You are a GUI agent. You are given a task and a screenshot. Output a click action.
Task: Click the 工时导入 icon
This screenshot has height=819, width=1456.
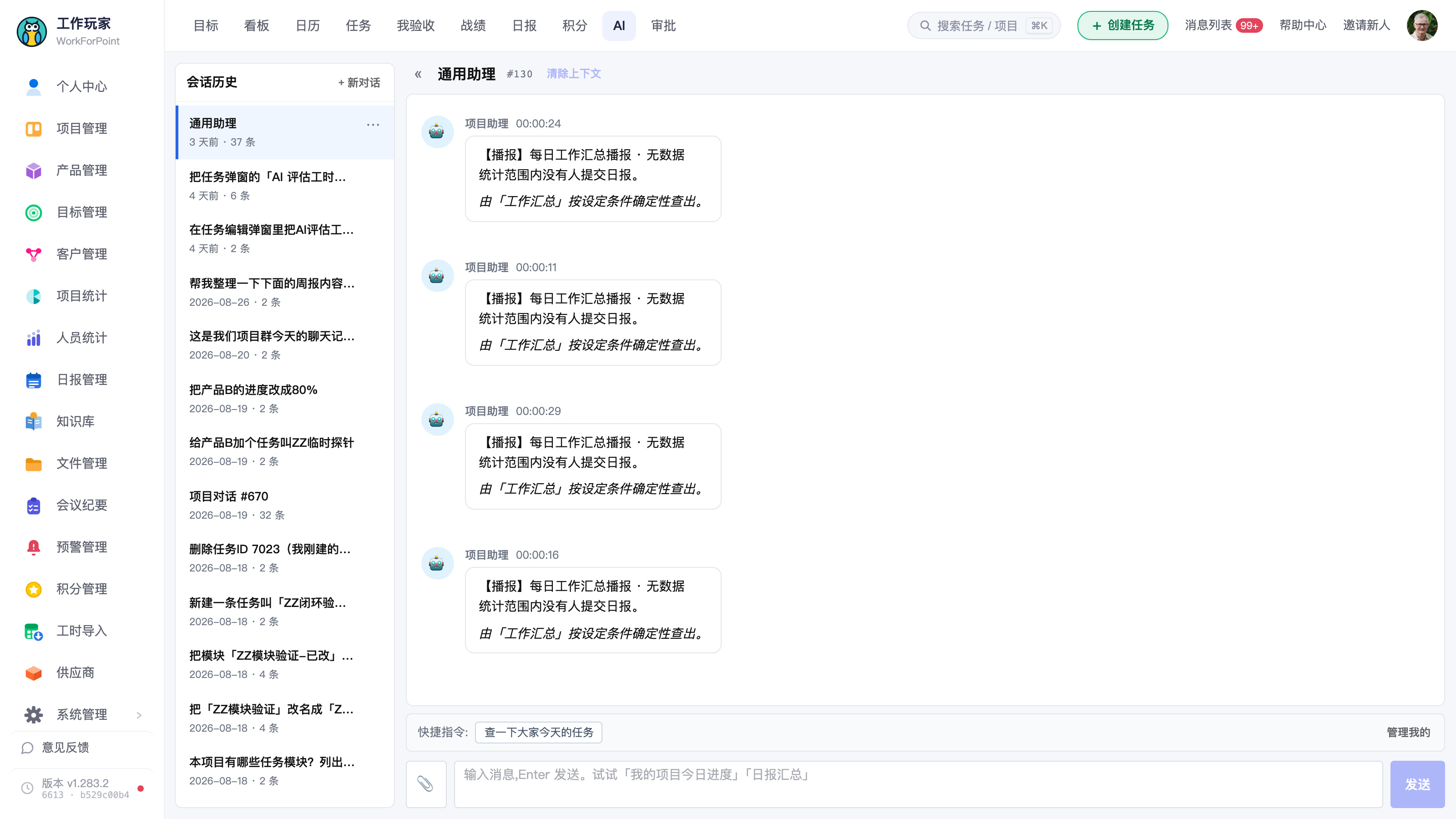click(33, 632)
